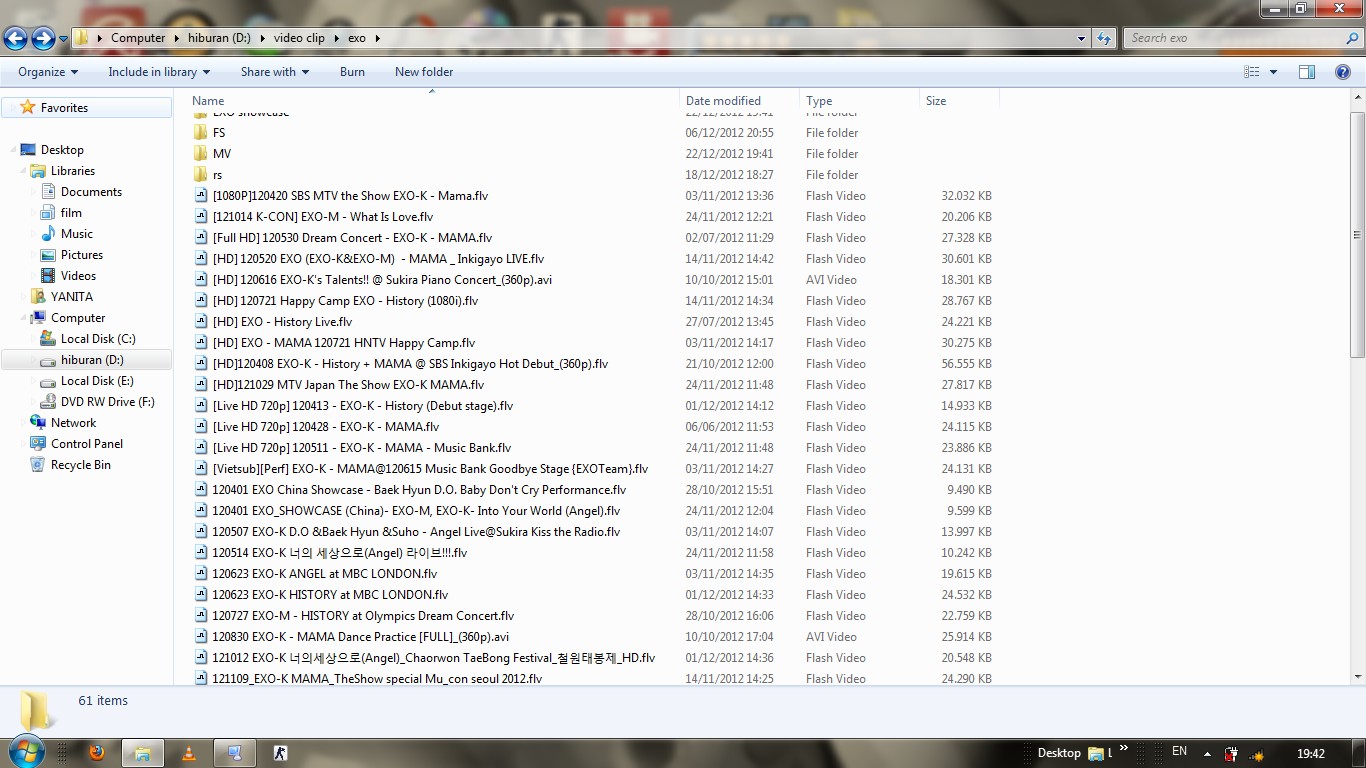Select the MV folder icon

click(201, 154)
